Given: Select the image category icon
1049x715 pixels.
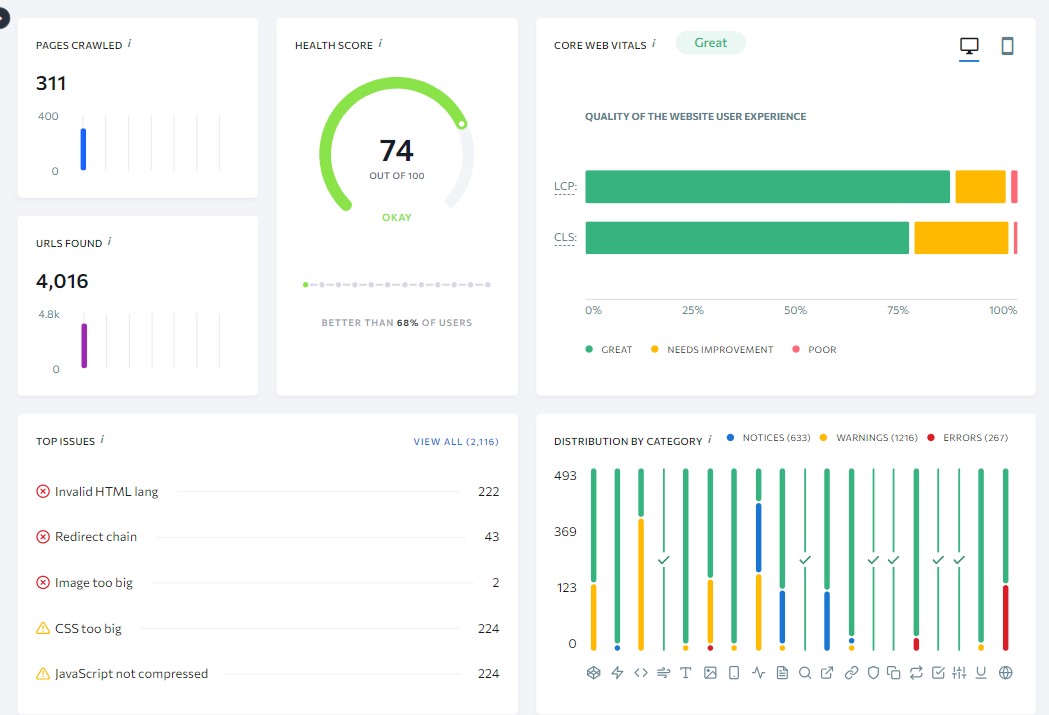Looking at the screenshot, I should point(710,673).
